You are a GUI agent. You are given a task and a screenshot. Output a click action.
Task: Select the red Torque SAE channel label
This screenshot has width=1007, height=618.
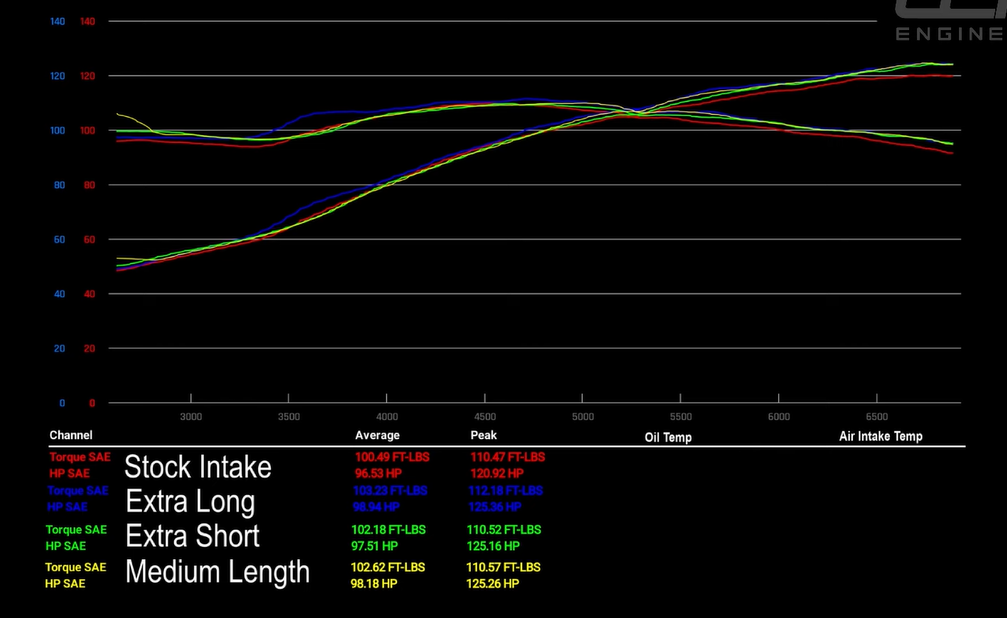pyautogui.click(x=80, y=457)
